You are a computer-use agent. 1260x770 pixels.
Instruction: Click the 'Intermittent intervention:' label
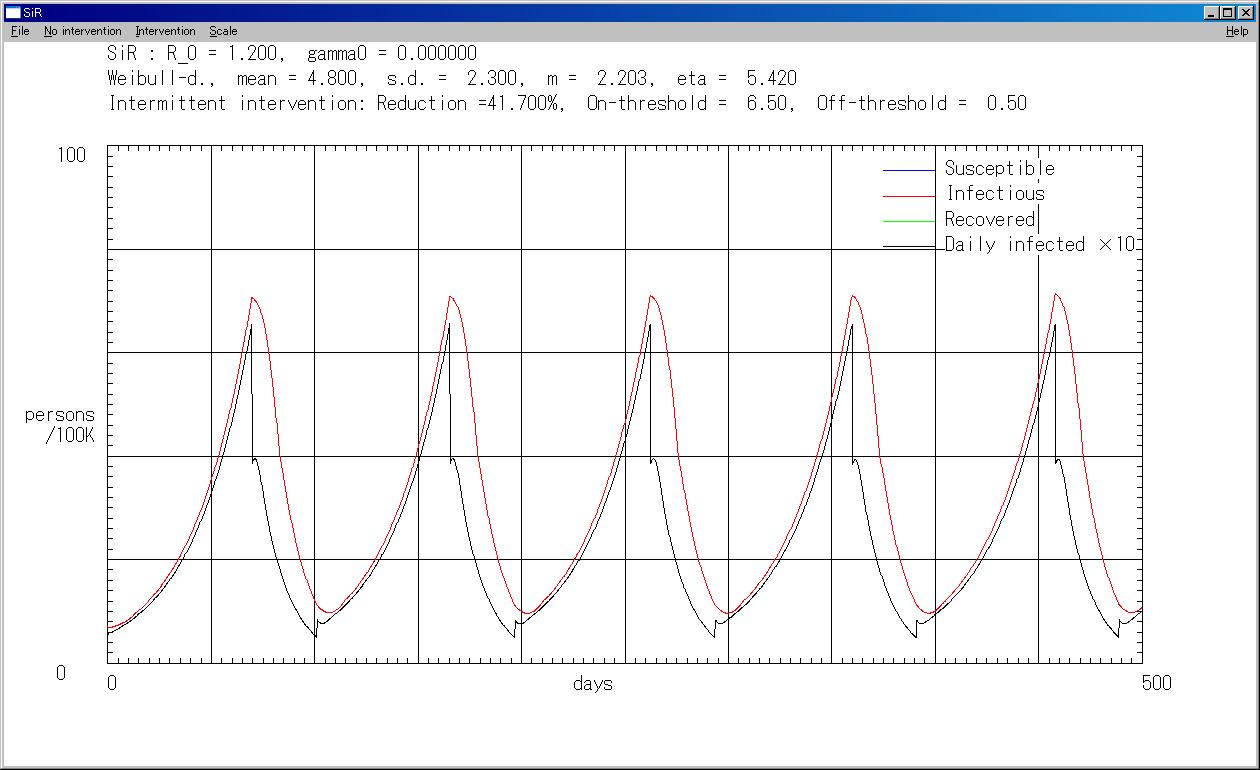[x=238, y=103]
